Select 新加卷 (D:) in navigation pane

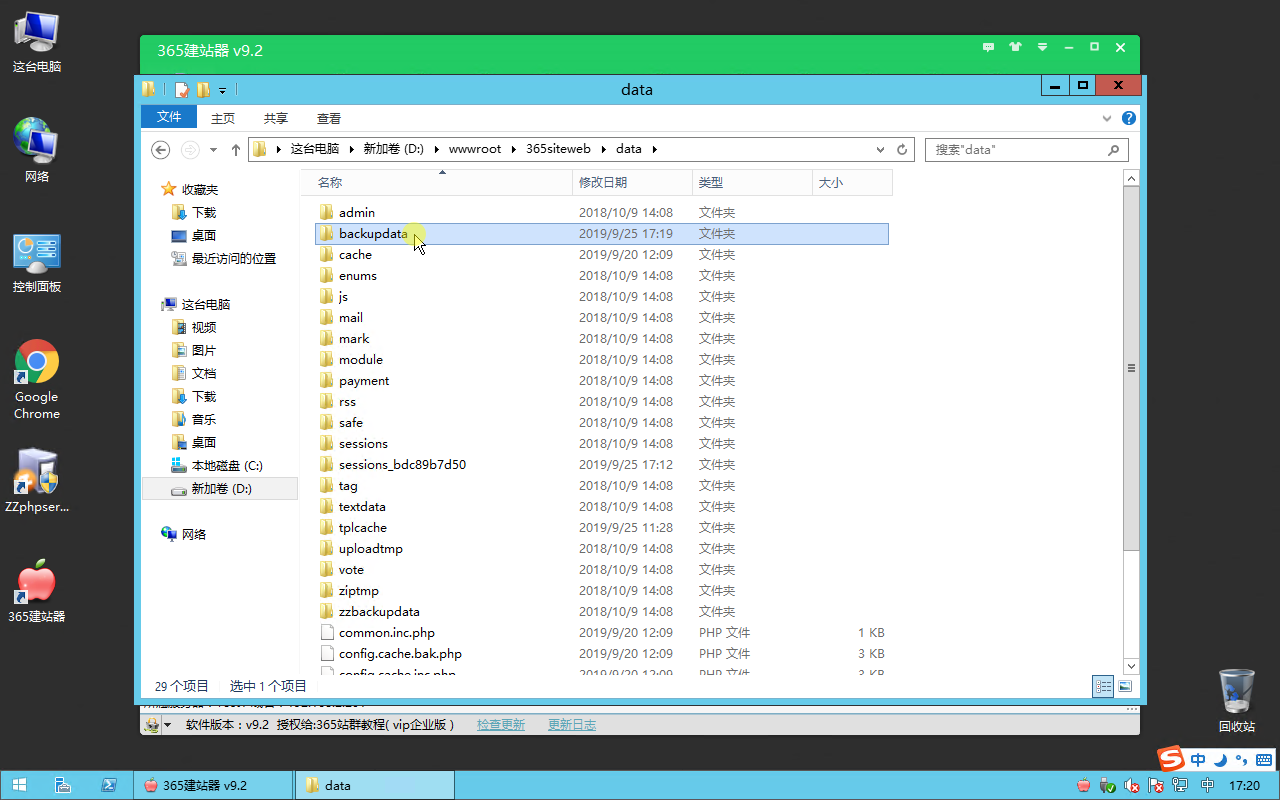220,489
